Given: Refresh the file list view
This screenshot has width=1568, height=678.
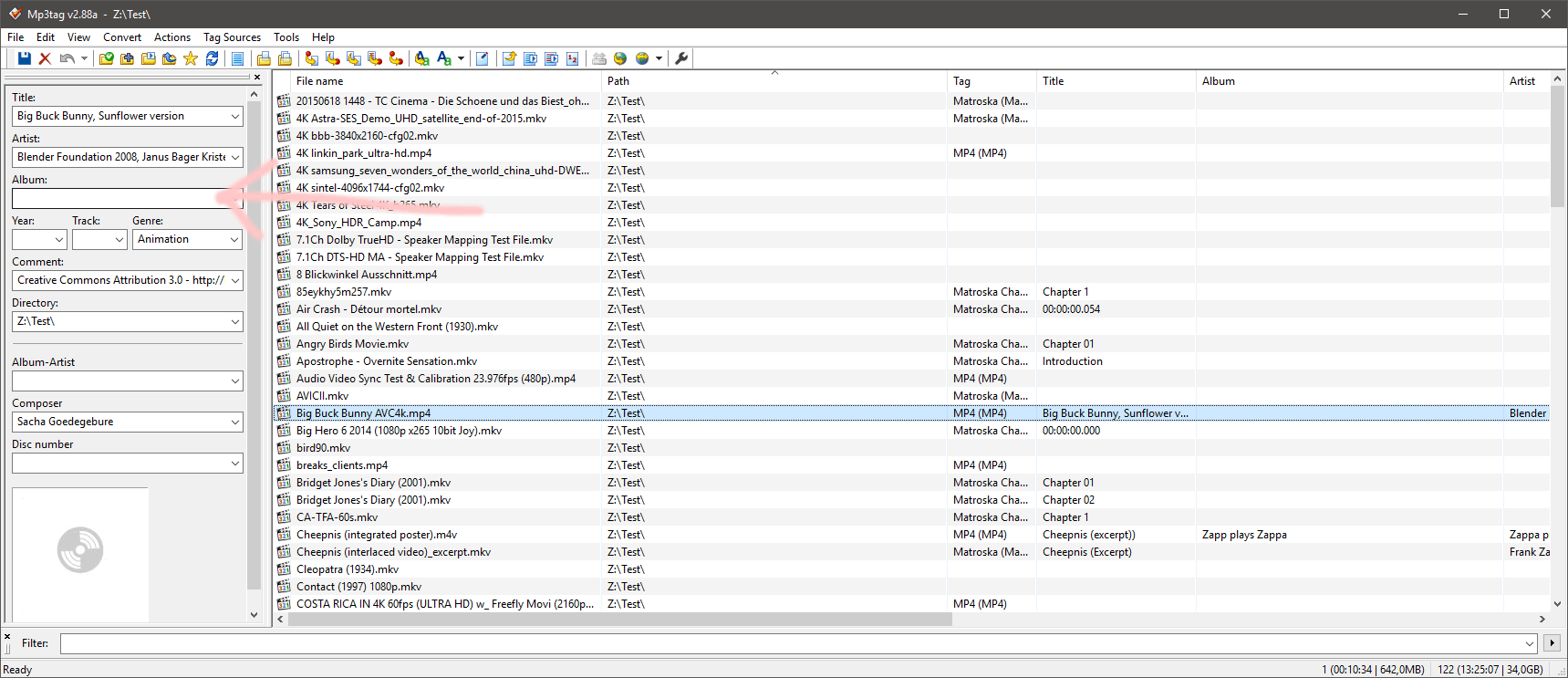Looking at the screenshot, I should click(x=212, y=58).
